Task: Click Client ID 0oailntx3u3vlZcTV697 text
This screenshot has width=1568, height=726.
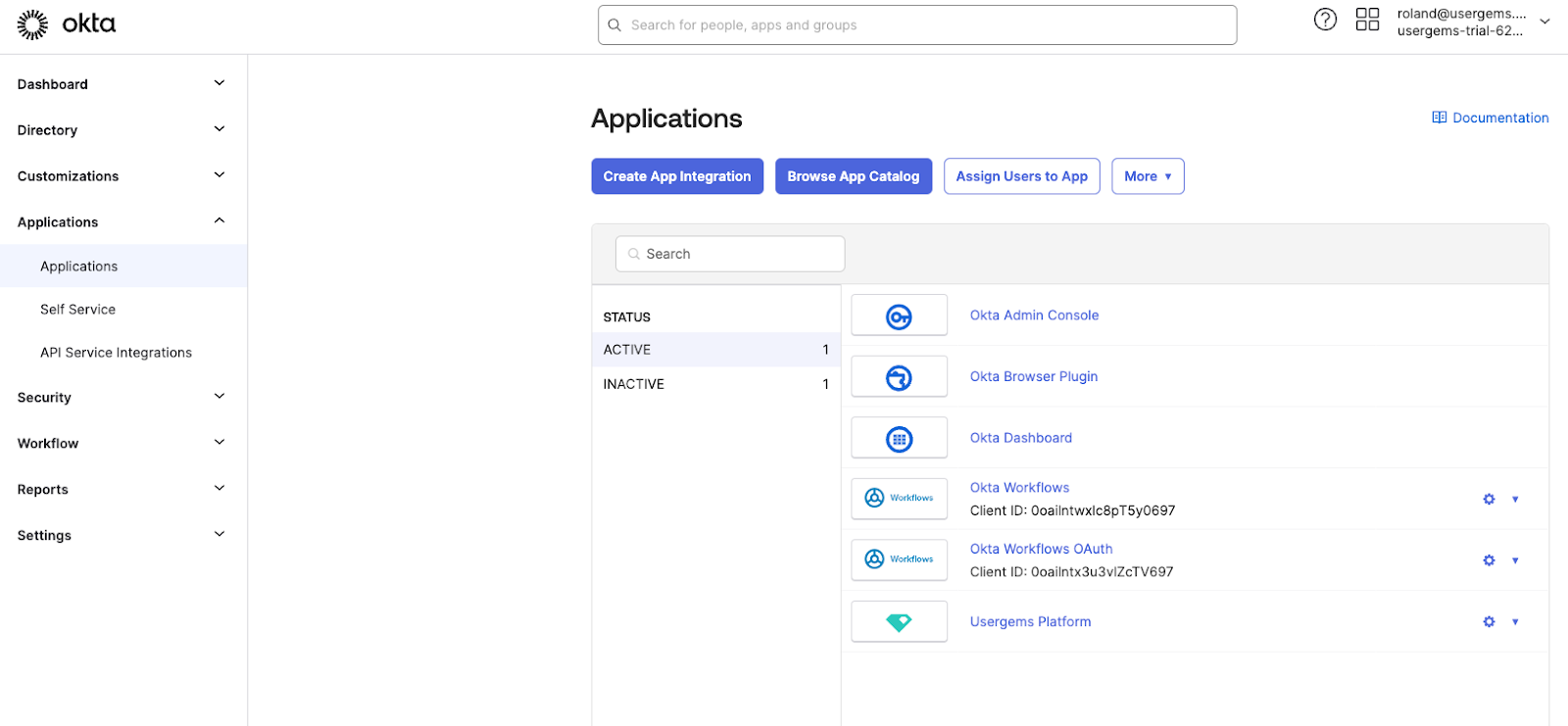Action: click(1071, 572)
